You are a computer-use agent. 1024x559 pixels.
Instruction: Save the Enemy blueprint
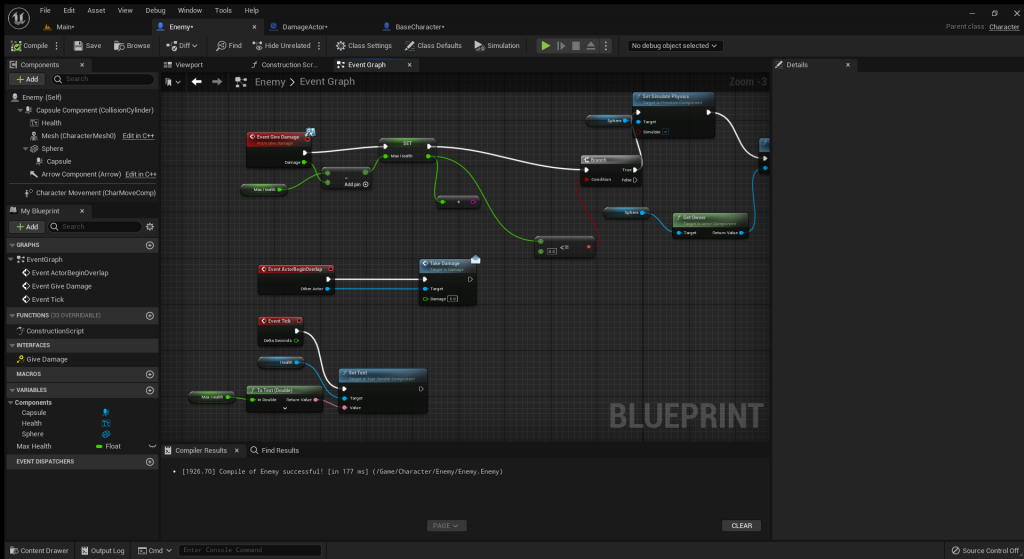[x=88, y=46]
